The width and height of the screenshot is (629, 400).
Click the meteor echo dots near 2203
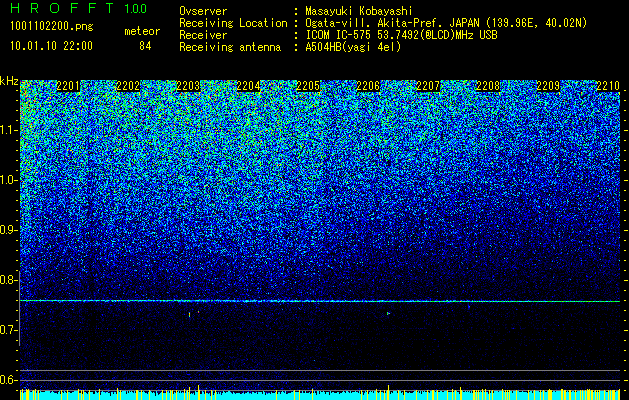pos(193,314)
